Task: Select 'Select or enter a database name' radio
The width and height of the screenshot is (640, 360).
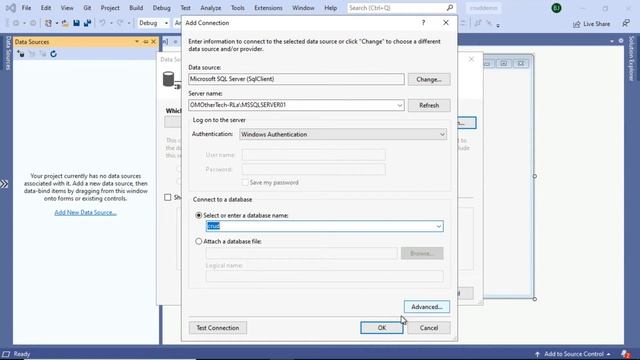Action: (x=199, y=215)
